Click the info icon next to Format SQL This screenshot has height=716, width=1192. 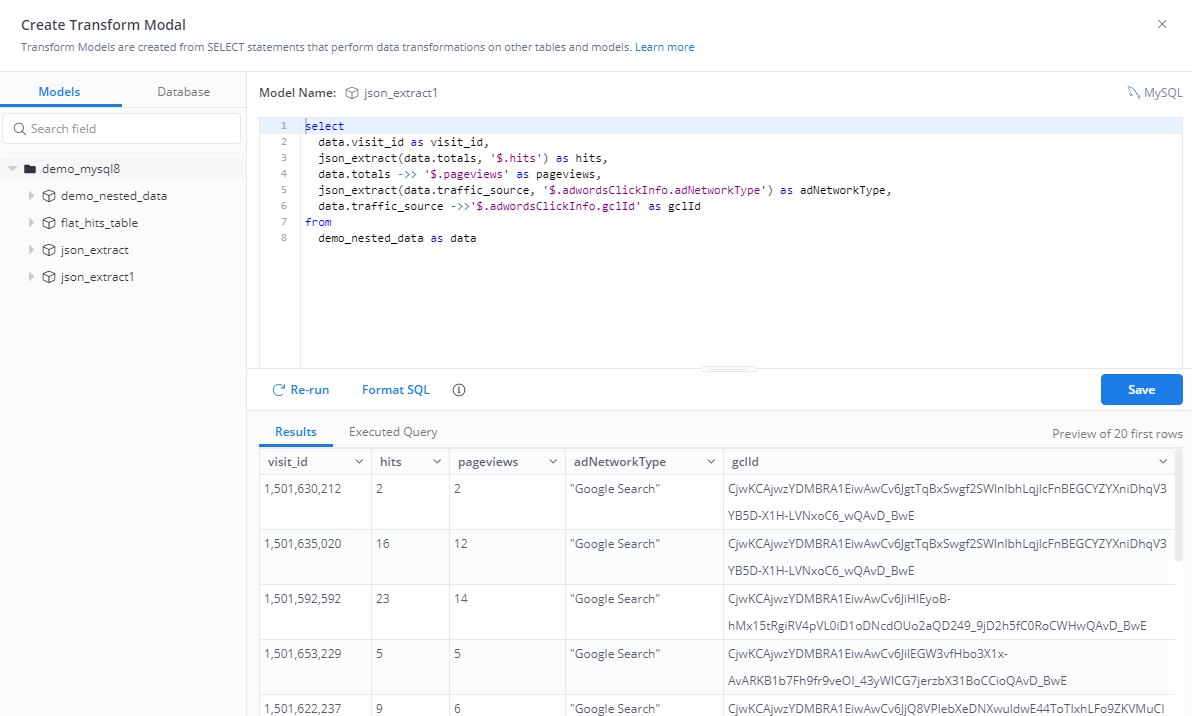coord(458,389)
